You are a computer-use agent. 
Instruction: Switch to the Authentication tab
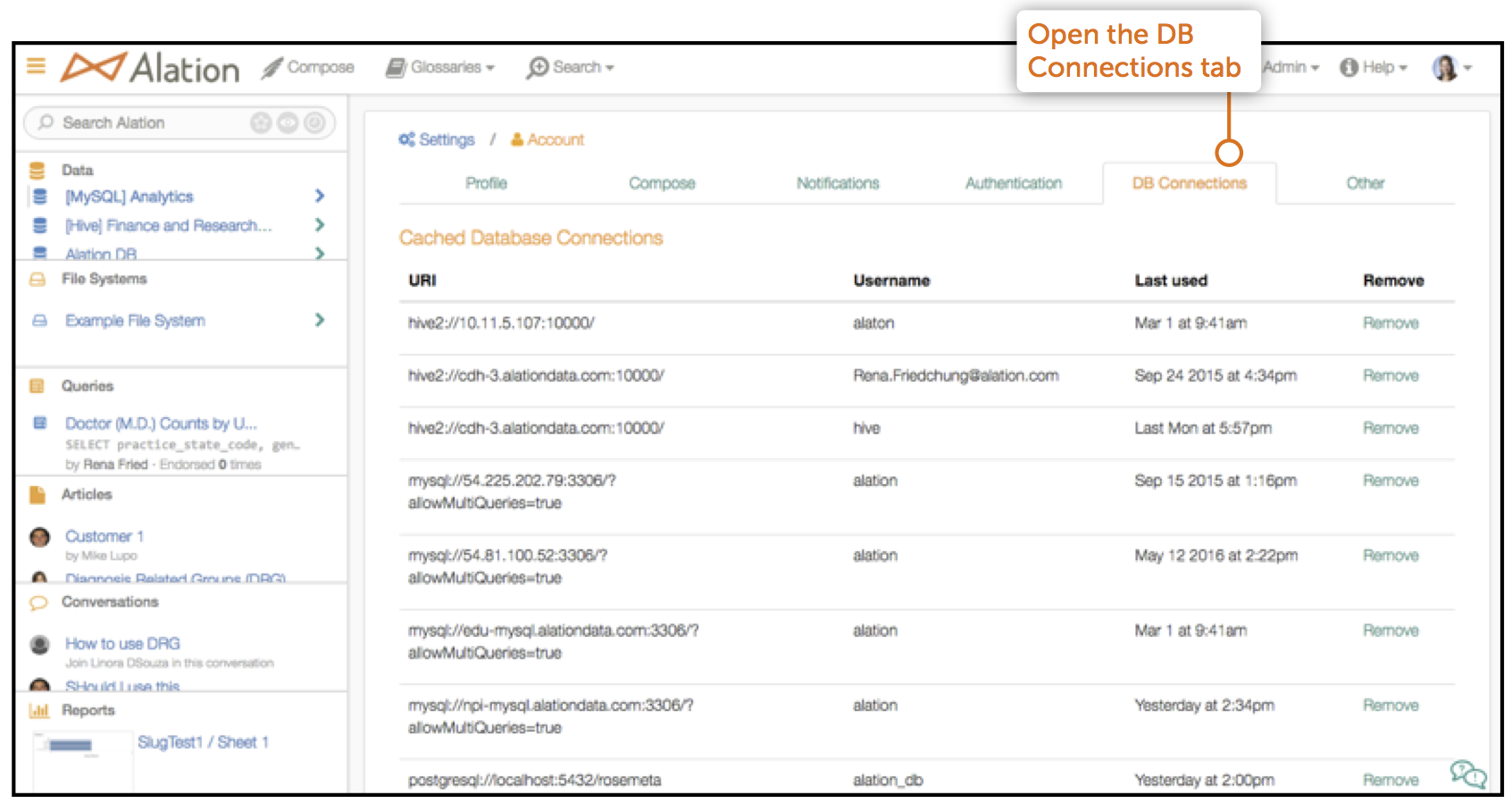click(x=1014, y=183)
